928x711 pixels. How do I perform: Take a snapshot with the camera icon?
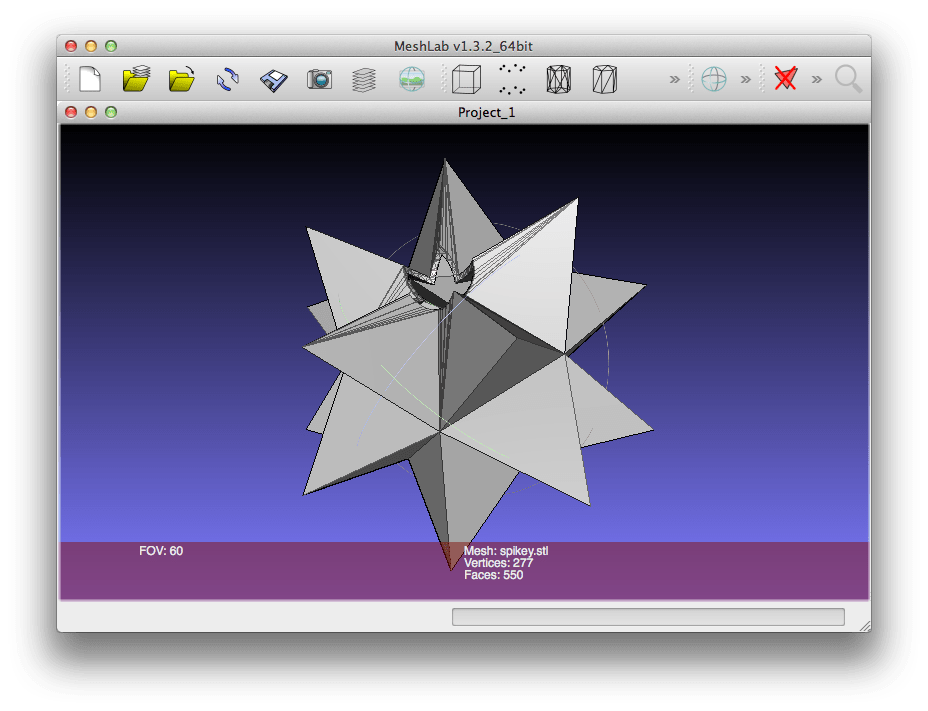tap(319, 79)
